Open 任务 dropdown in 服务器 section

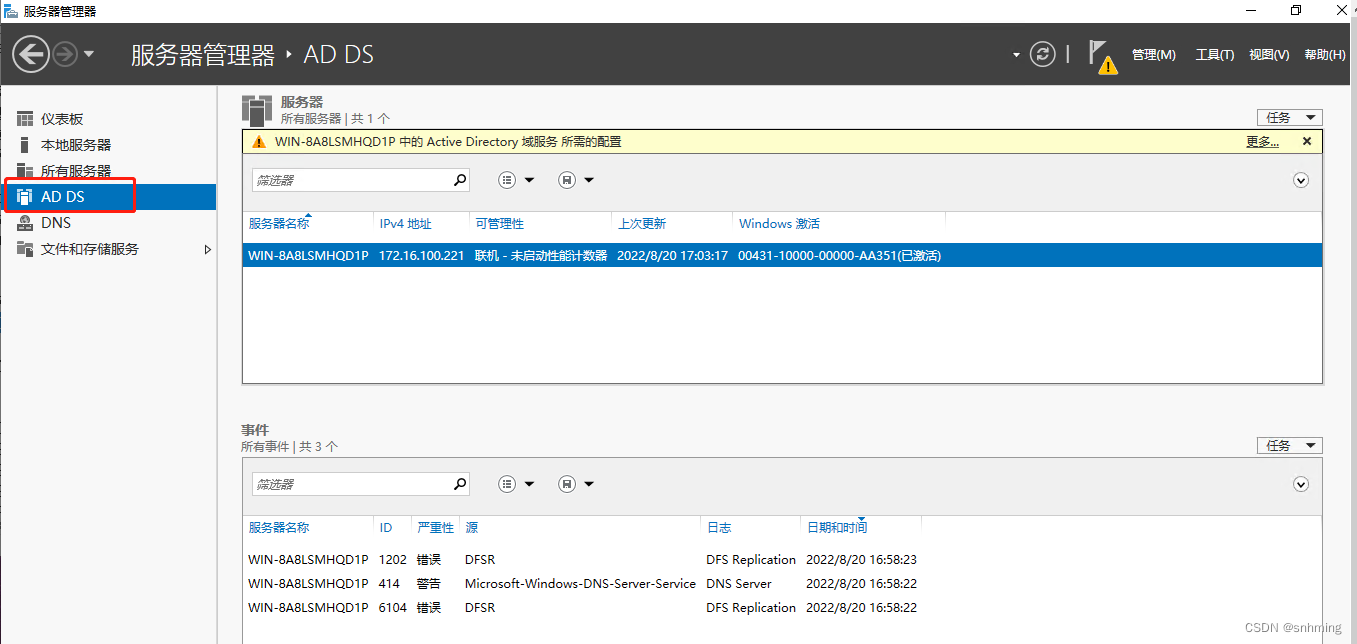click(x=1289, y=117)
